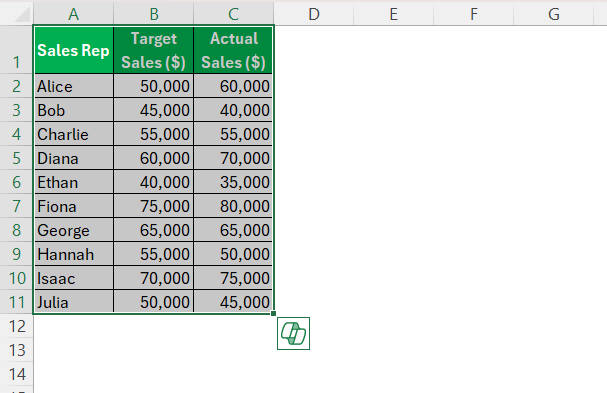The image size is (607, 393).
Task: Select the cell containing Ethan
Action: 74,182
